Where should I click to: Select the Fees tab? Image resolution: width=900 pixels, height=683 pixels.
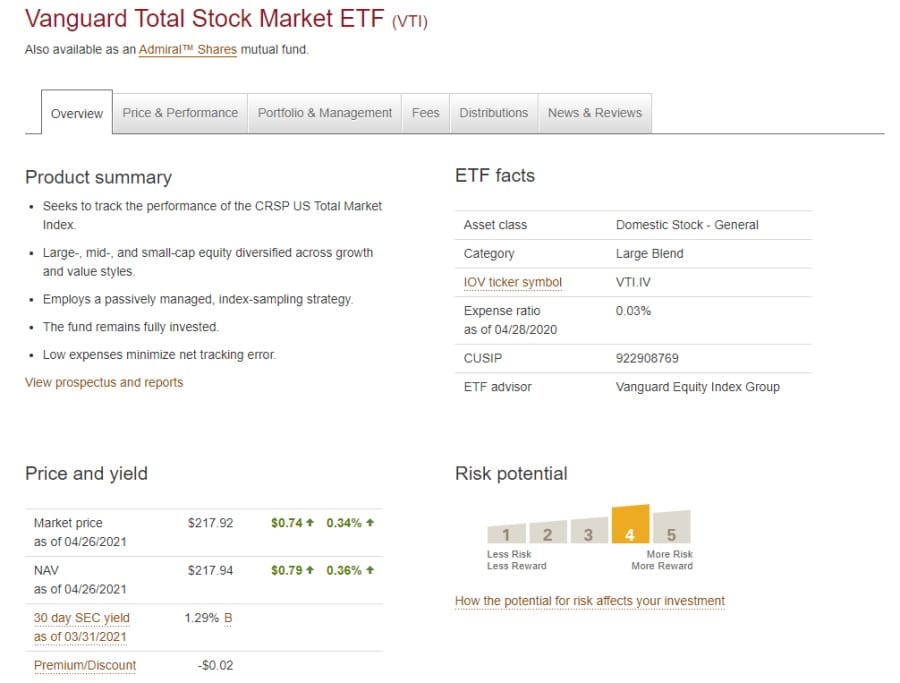[x=425, y=113]
